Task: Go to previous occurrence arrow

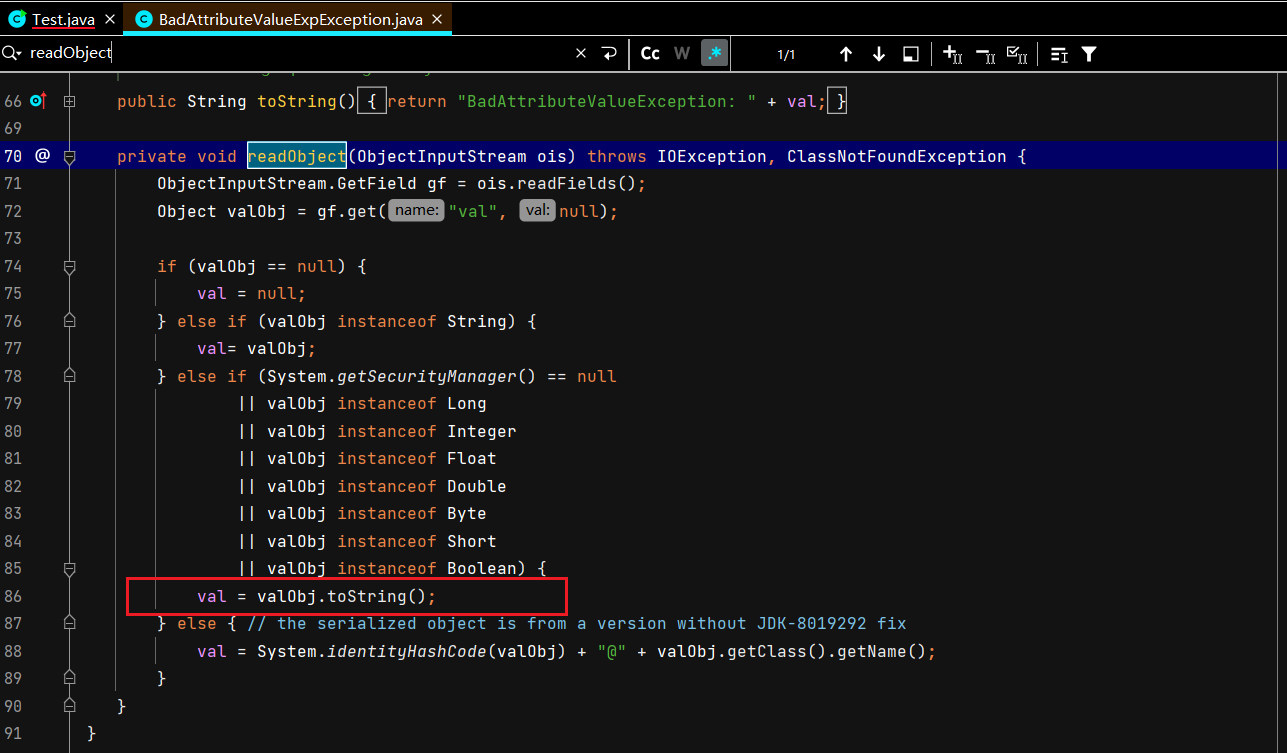Action: point(846,54)
